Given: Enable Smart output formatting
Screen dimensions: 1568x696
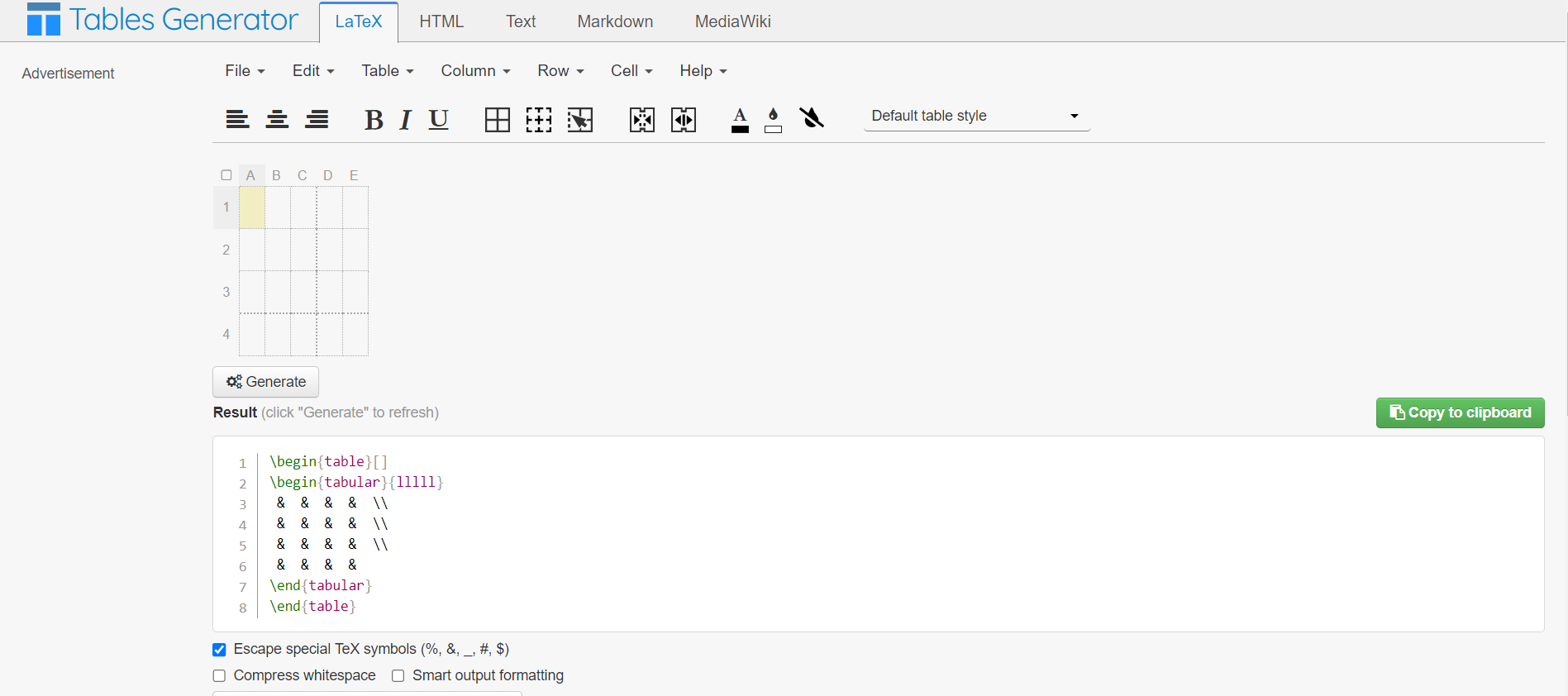Looking at the screenshot, I should [x=398, y=676].
